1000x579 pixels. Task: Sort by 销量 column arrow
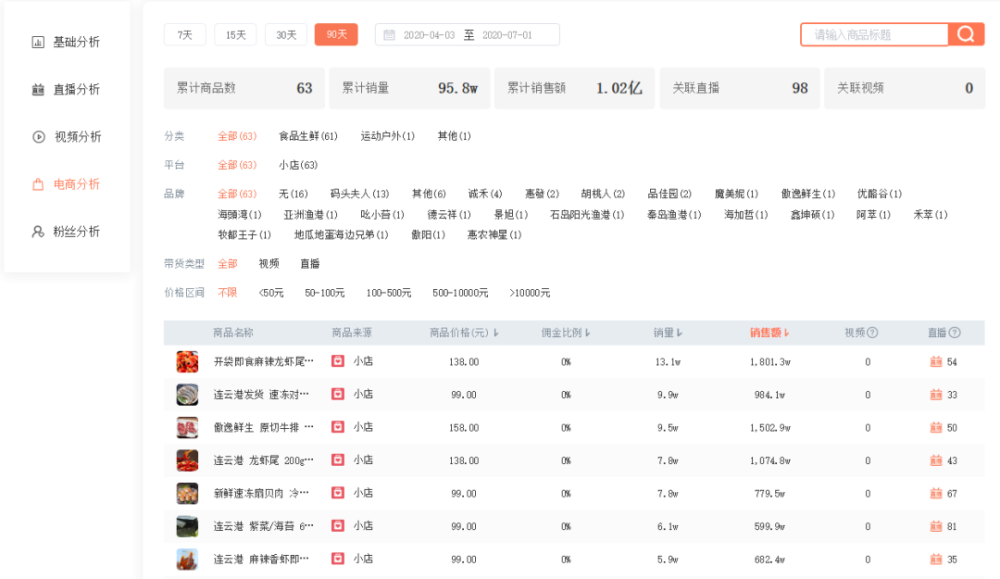click(x=679, y=333)
